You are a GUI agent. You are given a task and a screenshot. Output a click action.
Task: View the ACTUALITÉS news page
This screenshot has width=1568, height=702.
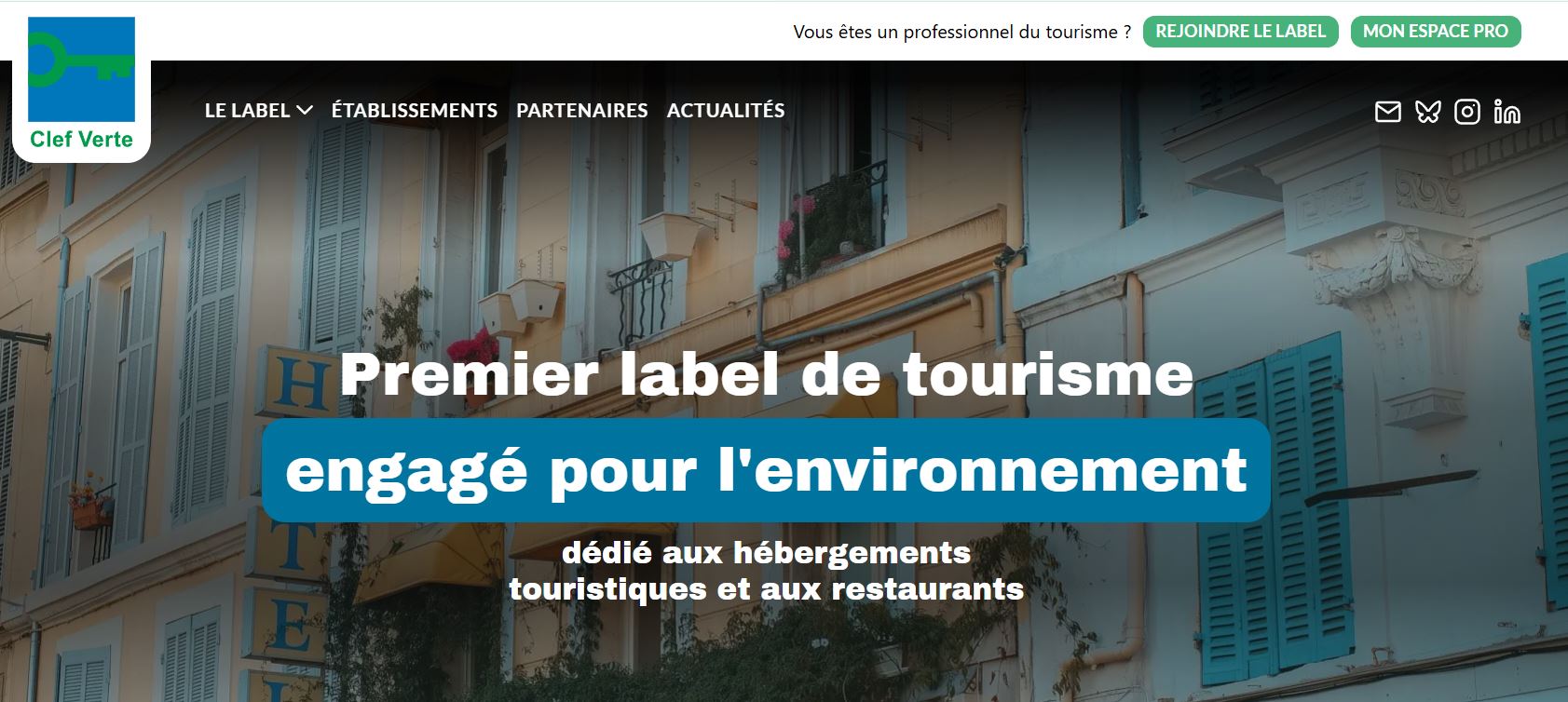[x=726, y=110]
